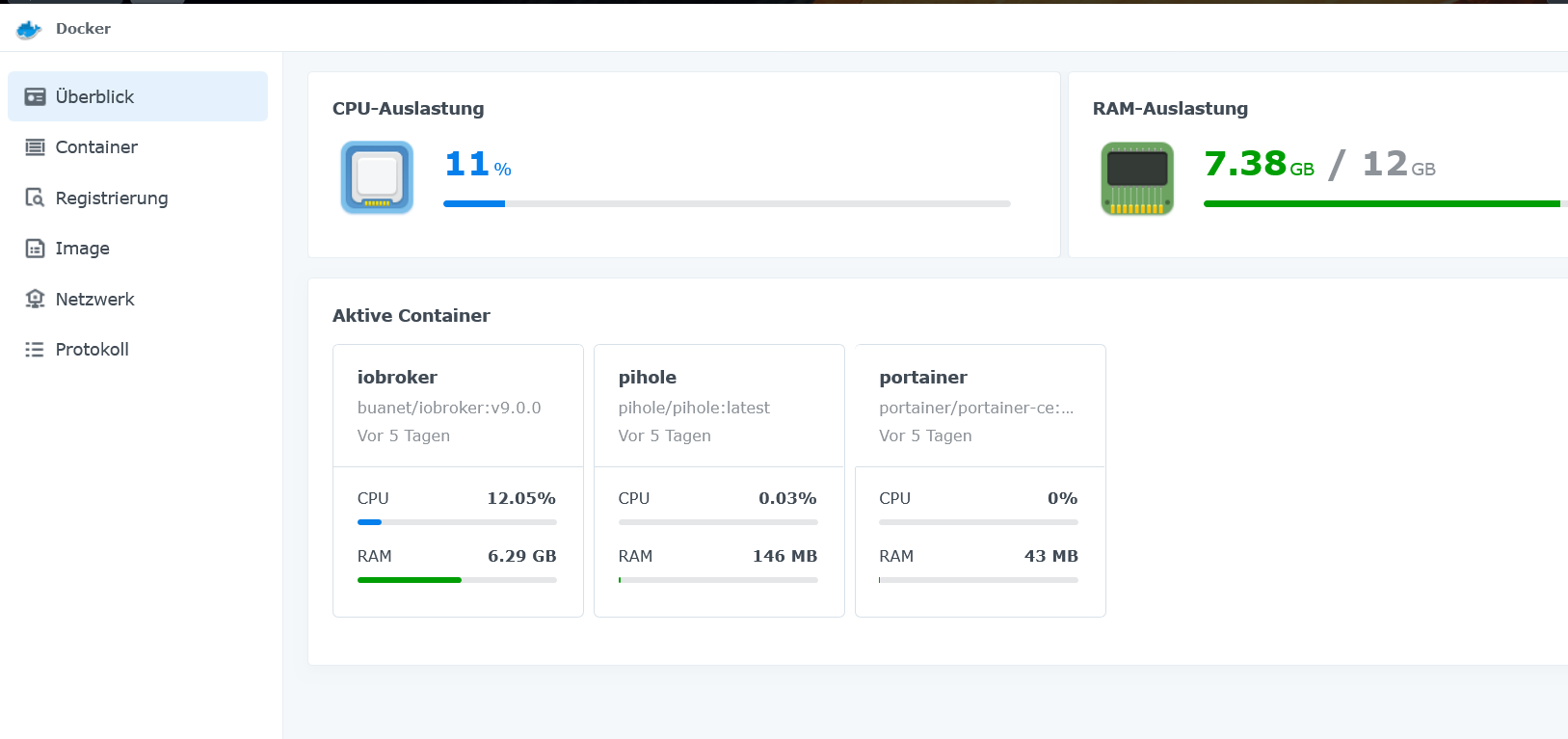
Task: Open the Netzwerk section
Action: (x=138, y=299)
